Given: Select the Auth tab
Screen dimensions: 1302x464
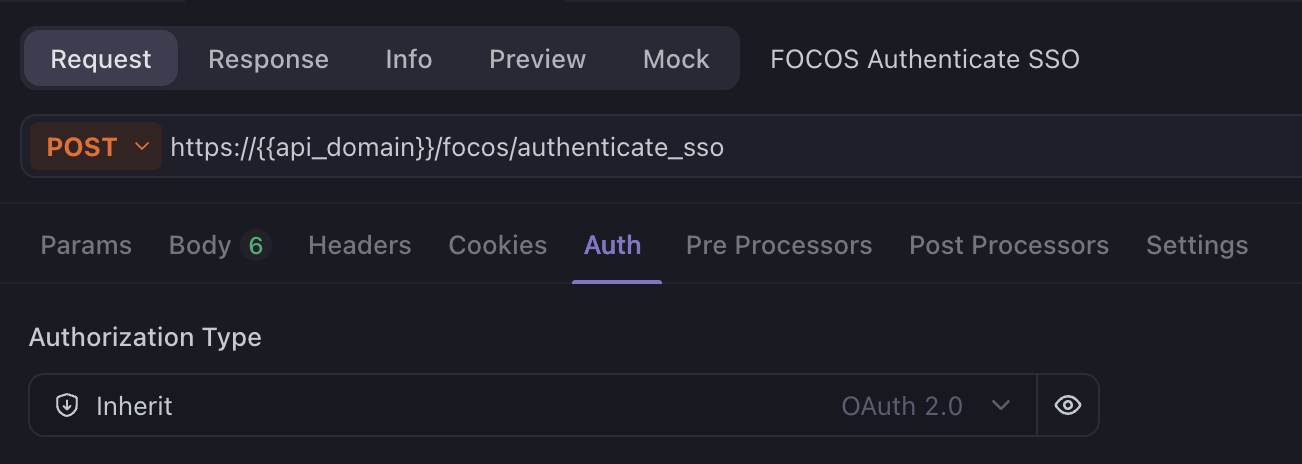Looking at the screenshot, I should point(613,245).
